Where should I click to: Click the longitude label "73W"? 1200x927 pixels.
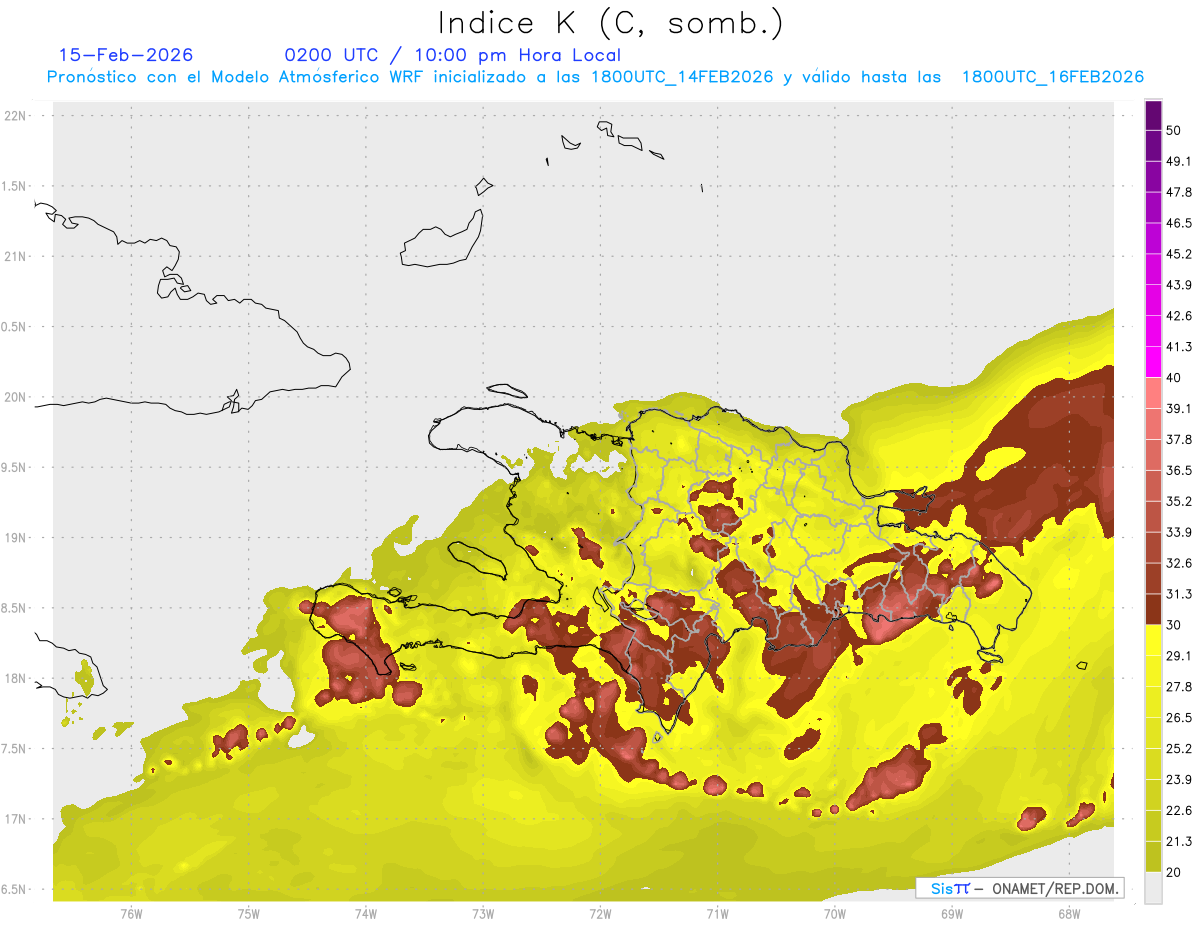tap(483, 914)
